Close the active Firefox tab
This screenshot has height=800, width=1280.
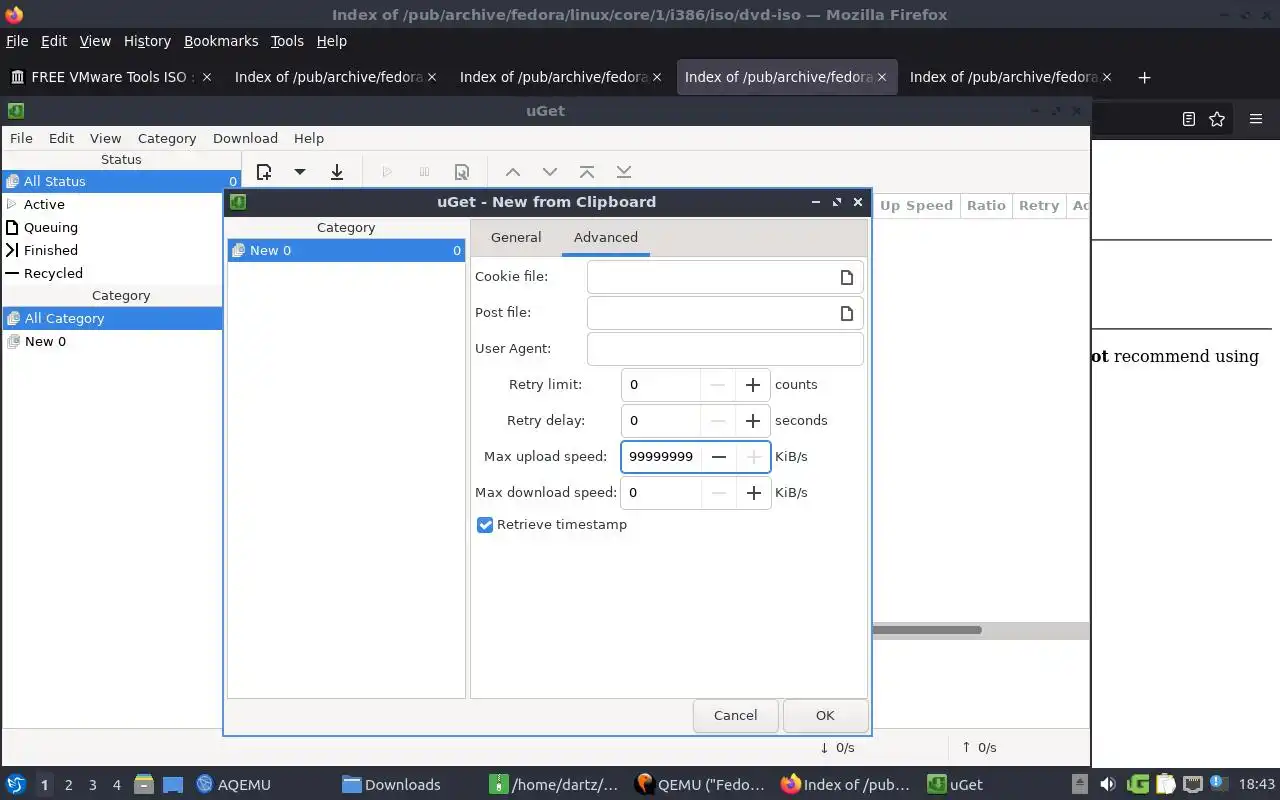point(882,77)
